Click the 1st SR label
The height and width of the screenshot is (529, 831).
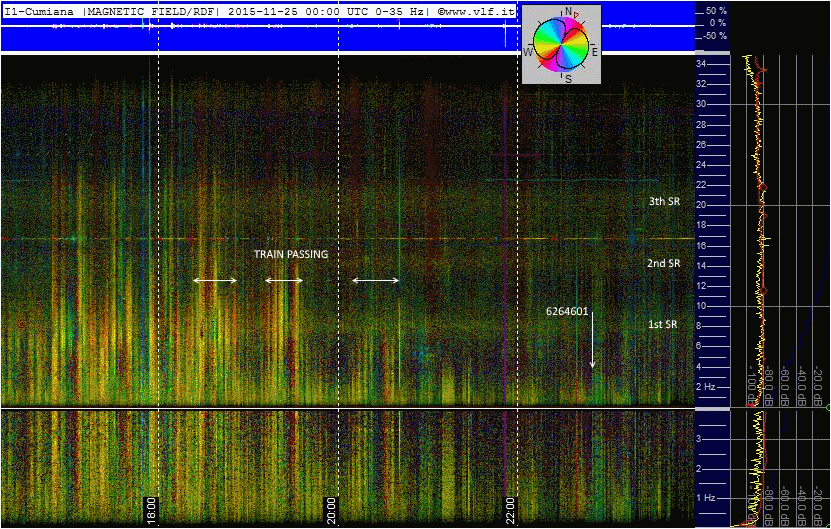[663, 325]
